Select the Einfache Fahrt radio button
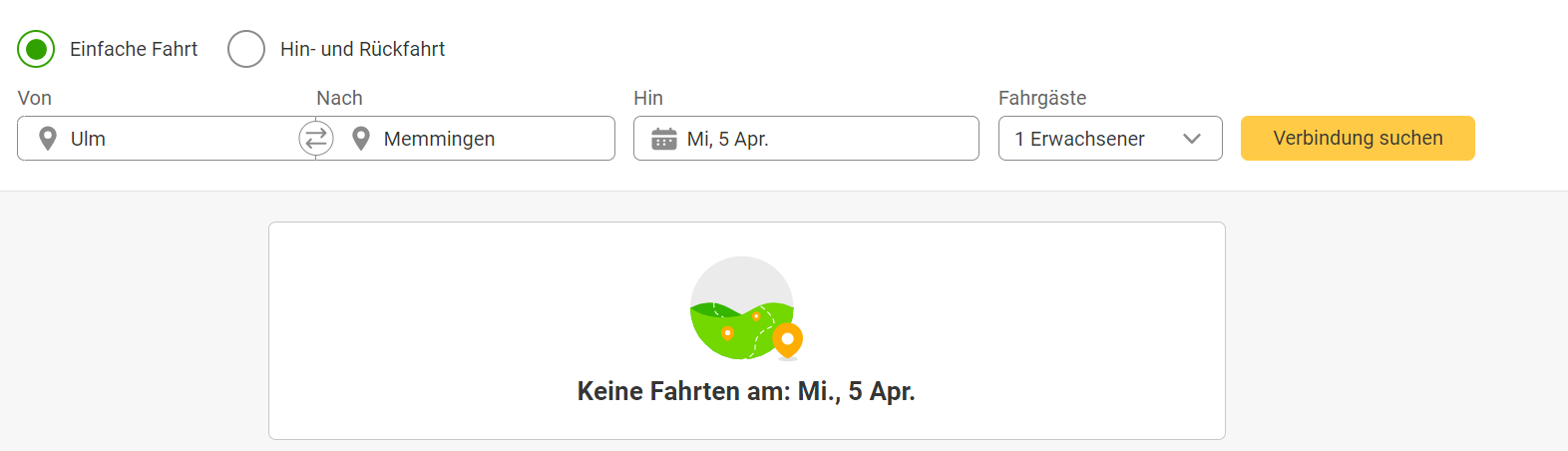This screenshot has height=451, width=1568. point(36,49)
